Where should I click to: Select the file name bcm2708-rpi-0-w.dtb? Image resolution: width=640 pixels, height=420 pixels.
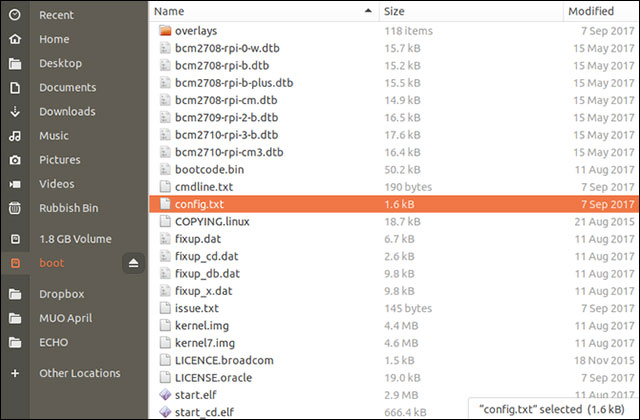click(227, 48)
